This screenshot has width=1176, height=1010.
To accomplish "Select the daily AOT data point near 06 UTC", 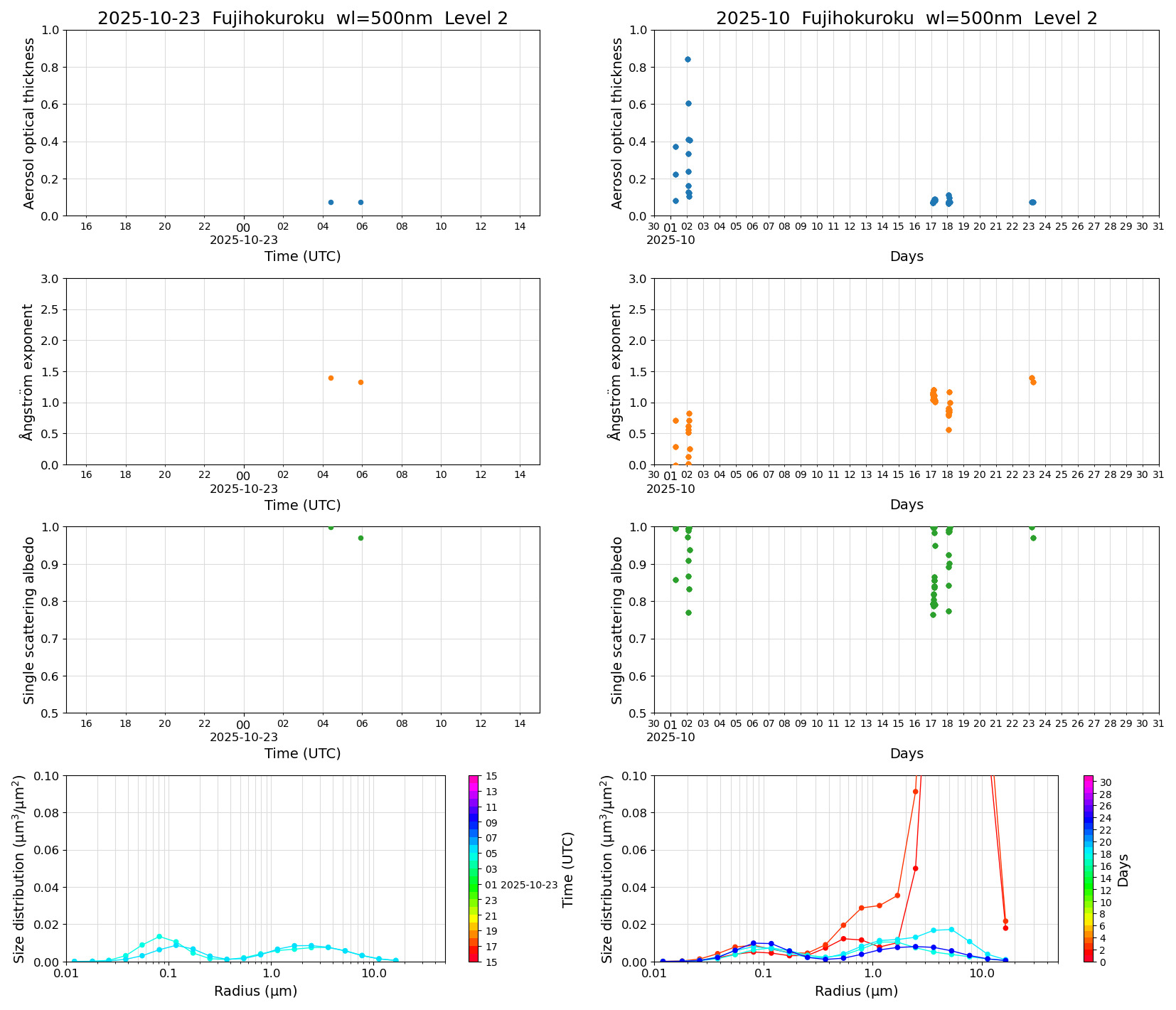I will pos(360,202).
